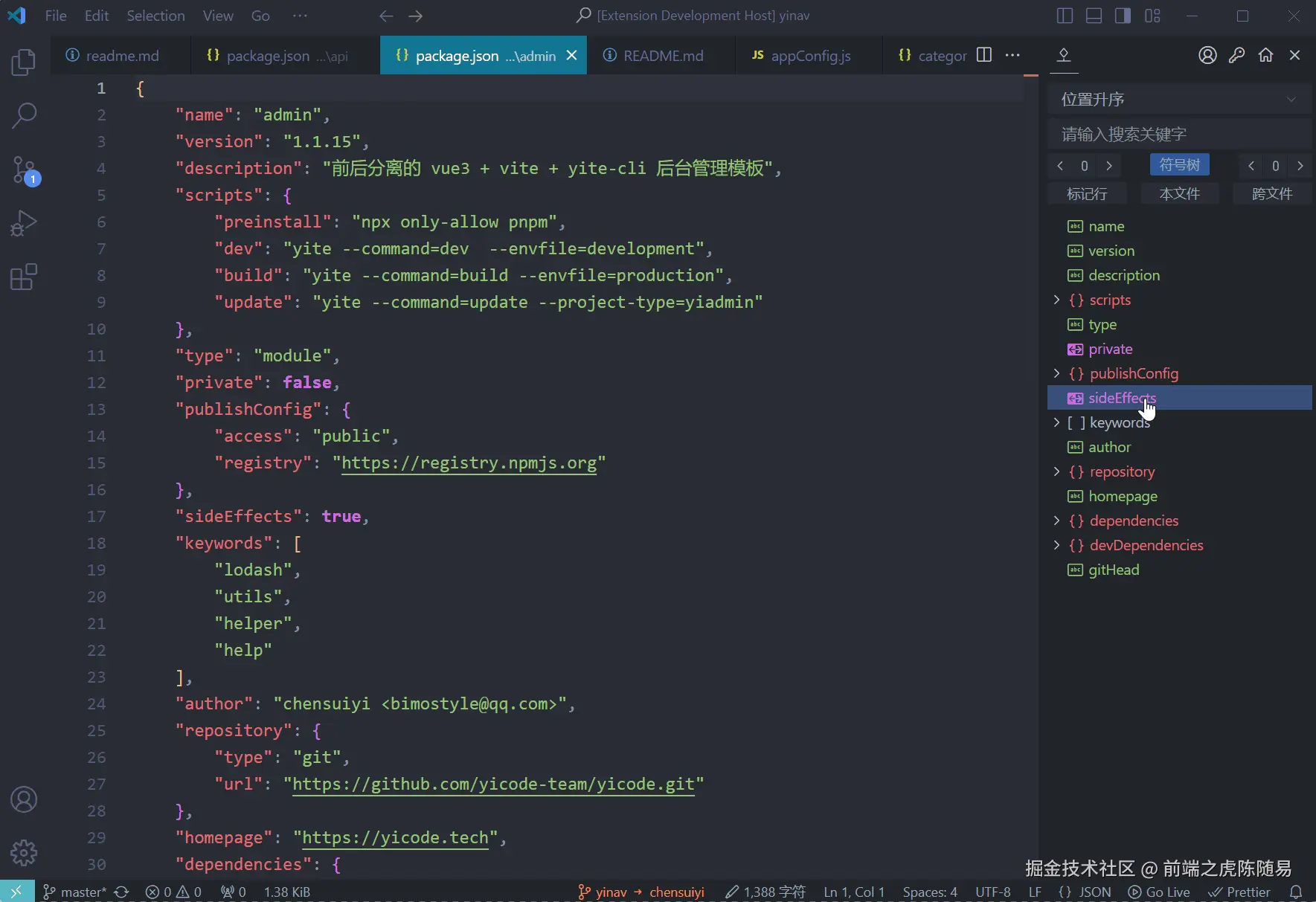Viewport: 1316px width, 902px height.
Task: Click the remote window indicator in the status bar
Action: [x=16, y=892]
